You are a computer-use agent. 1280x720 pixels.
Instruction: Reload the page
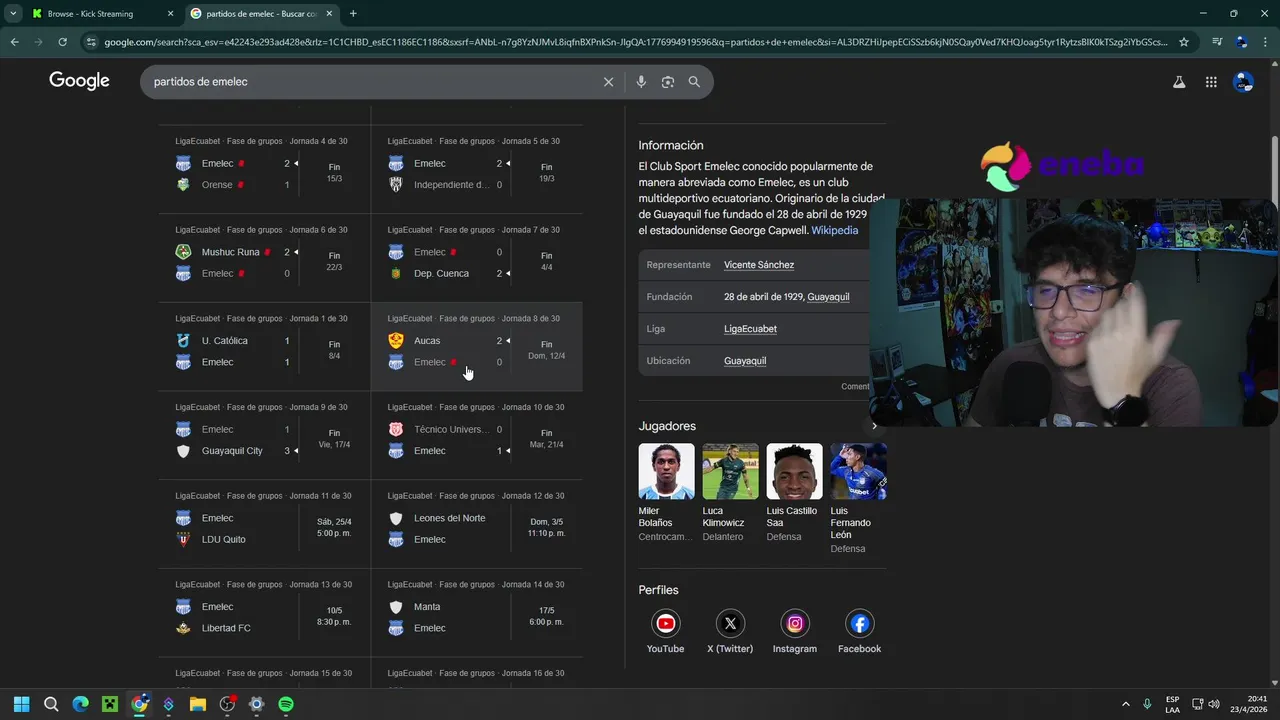click(x=62, y=42)
